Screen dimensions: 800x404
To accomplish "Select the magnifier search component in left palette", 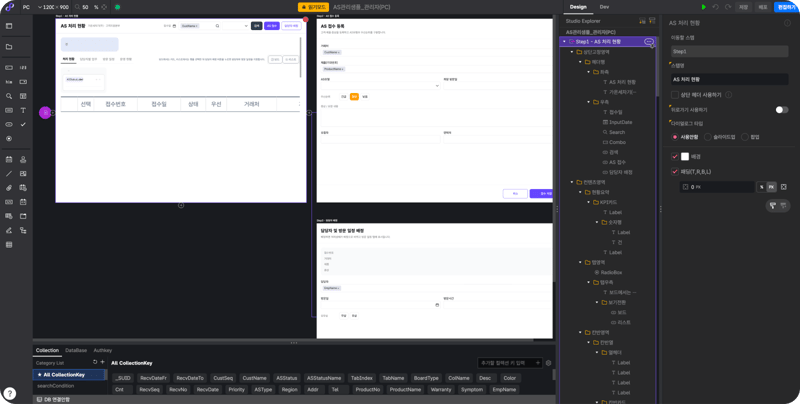I will pyautogui.click(x=9, y=96).
